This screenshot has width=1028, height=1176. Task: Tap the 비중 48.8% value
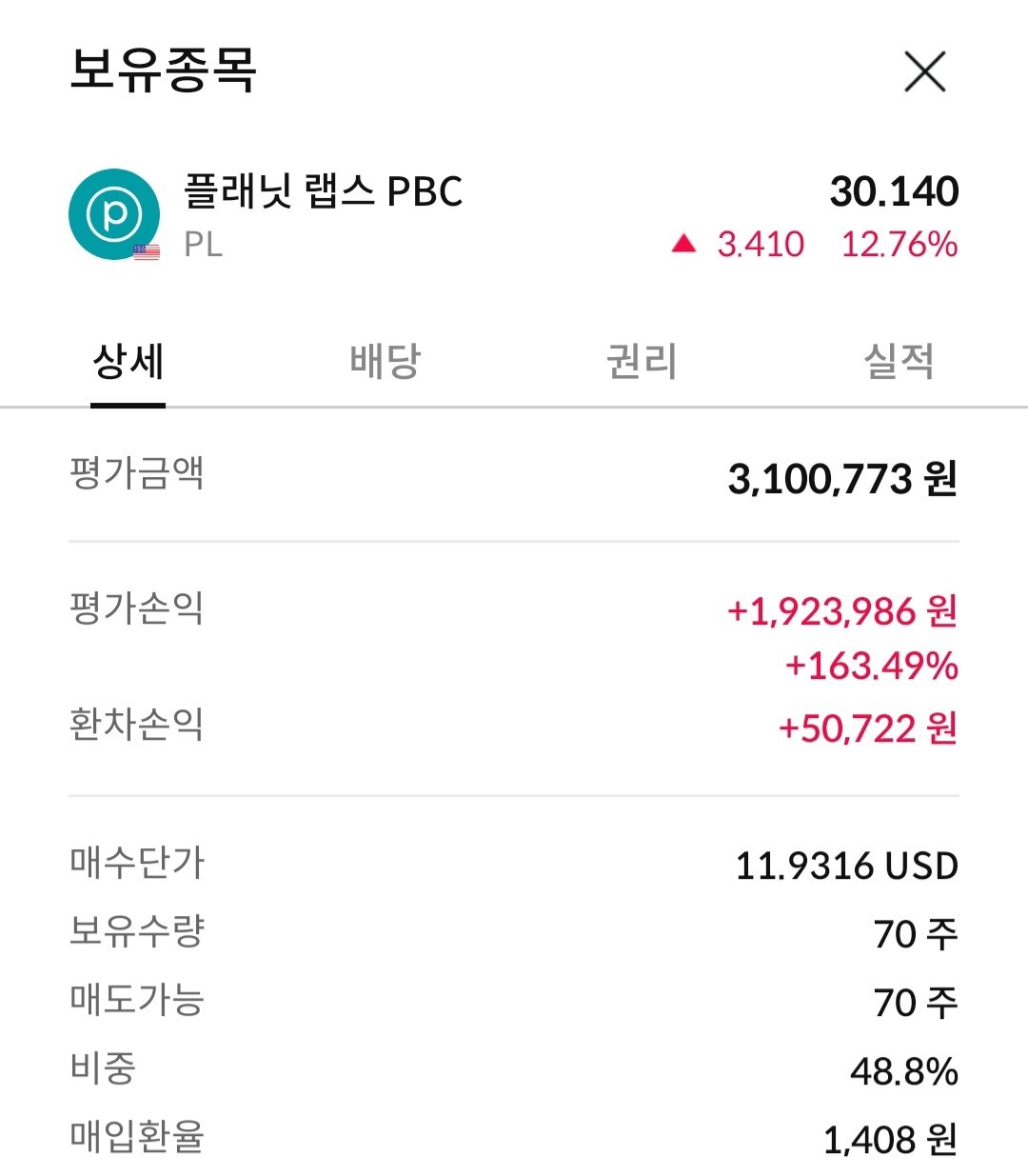[x=903, y=1071]
